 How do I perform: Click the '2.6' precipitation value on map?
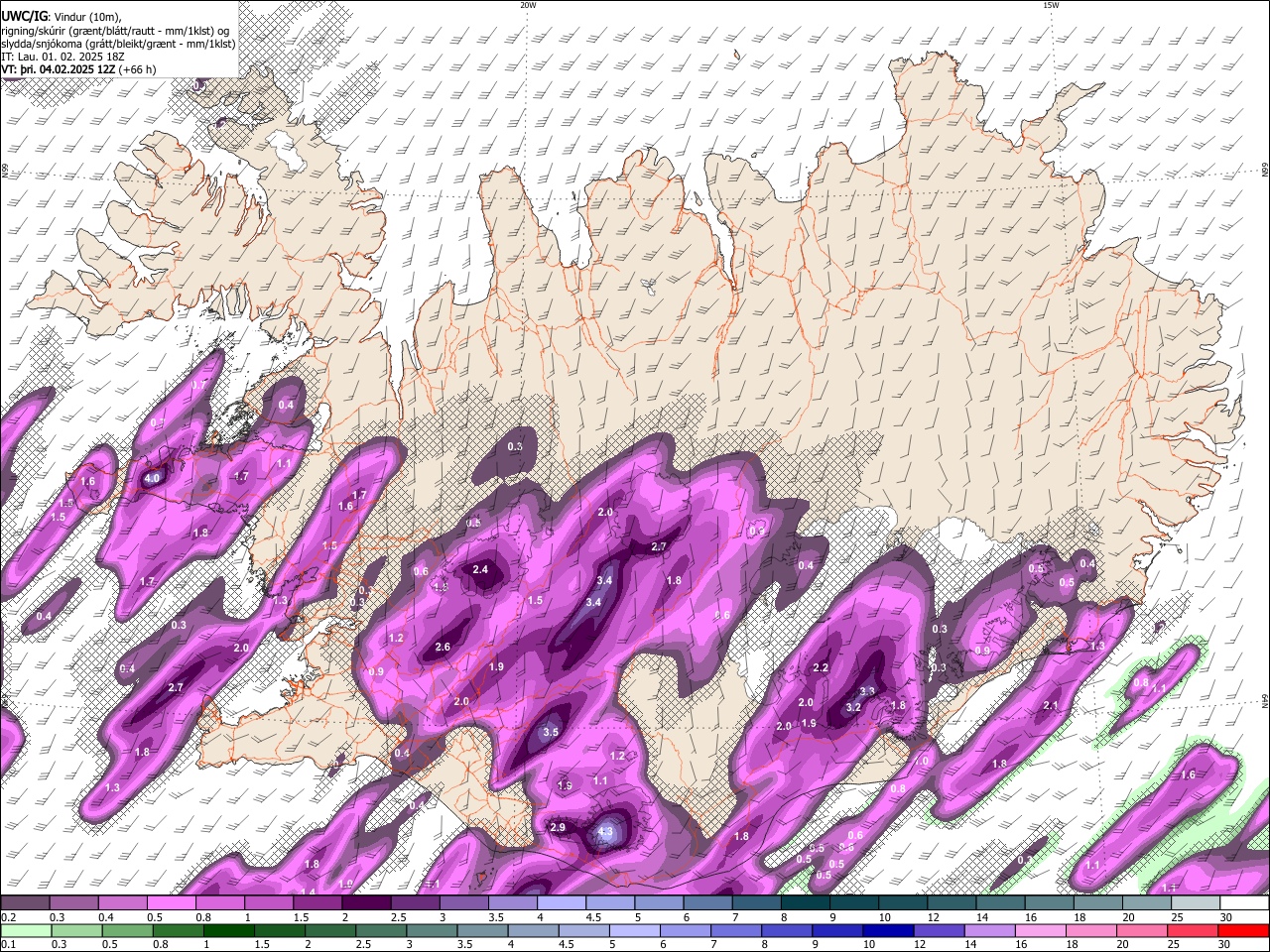(x=443, y=647)
